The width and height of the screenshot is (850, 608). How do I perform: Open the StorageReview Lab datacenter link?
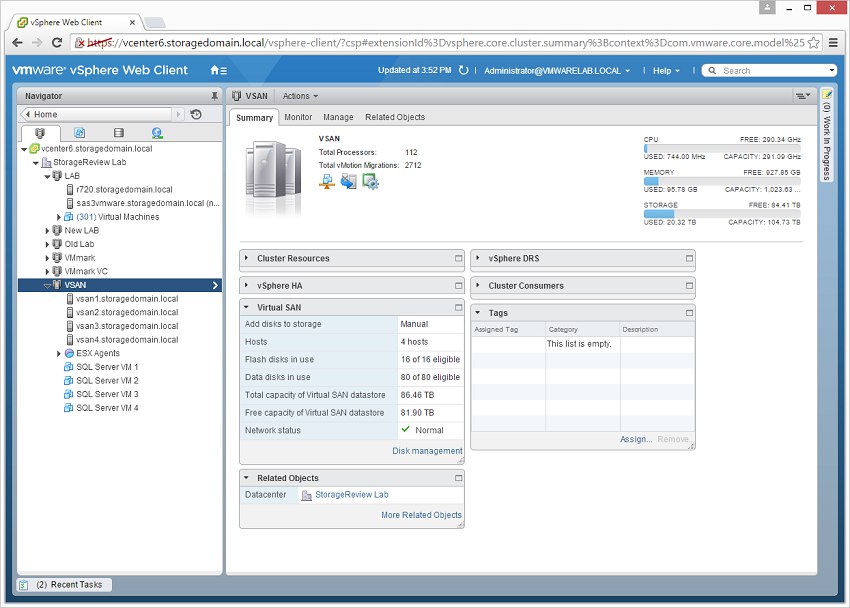pyautogui.click(x=352, y=495)
